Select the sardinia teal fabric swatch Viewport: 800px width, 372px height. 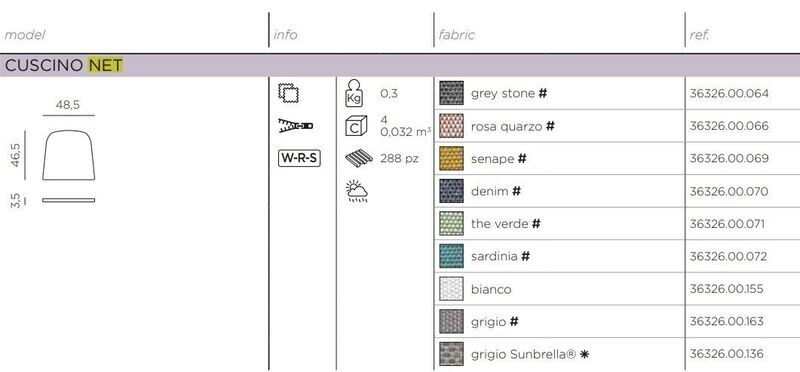[x=452, y=256]
